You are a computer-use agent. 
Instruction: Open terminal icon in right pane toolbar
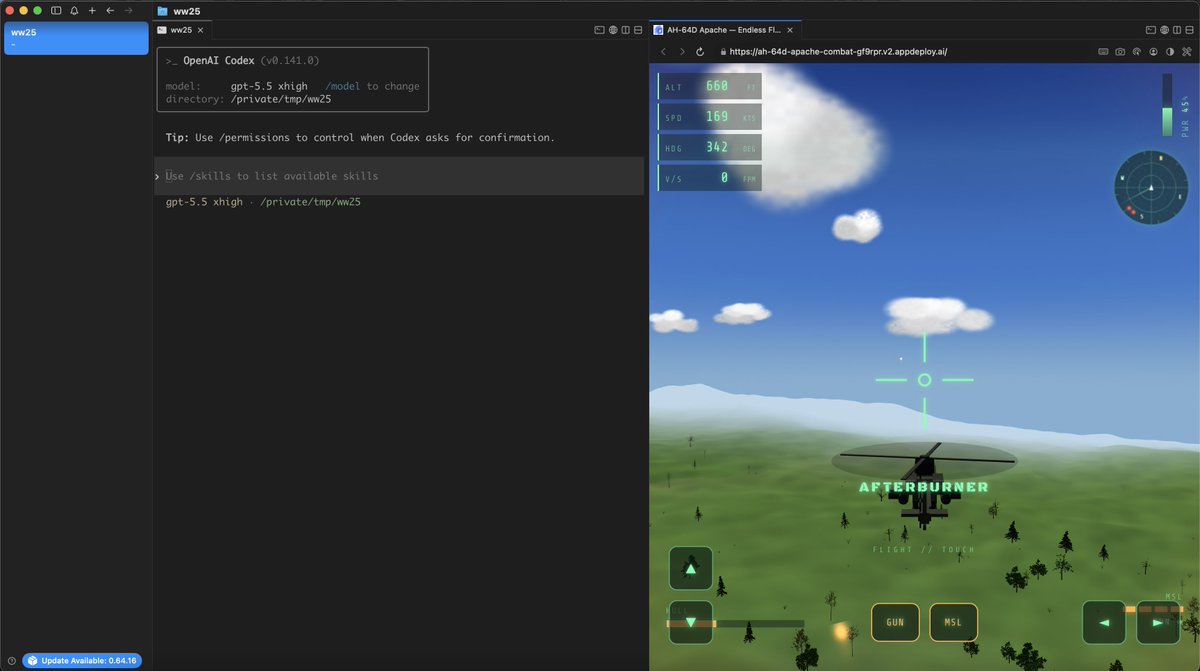1151,30
